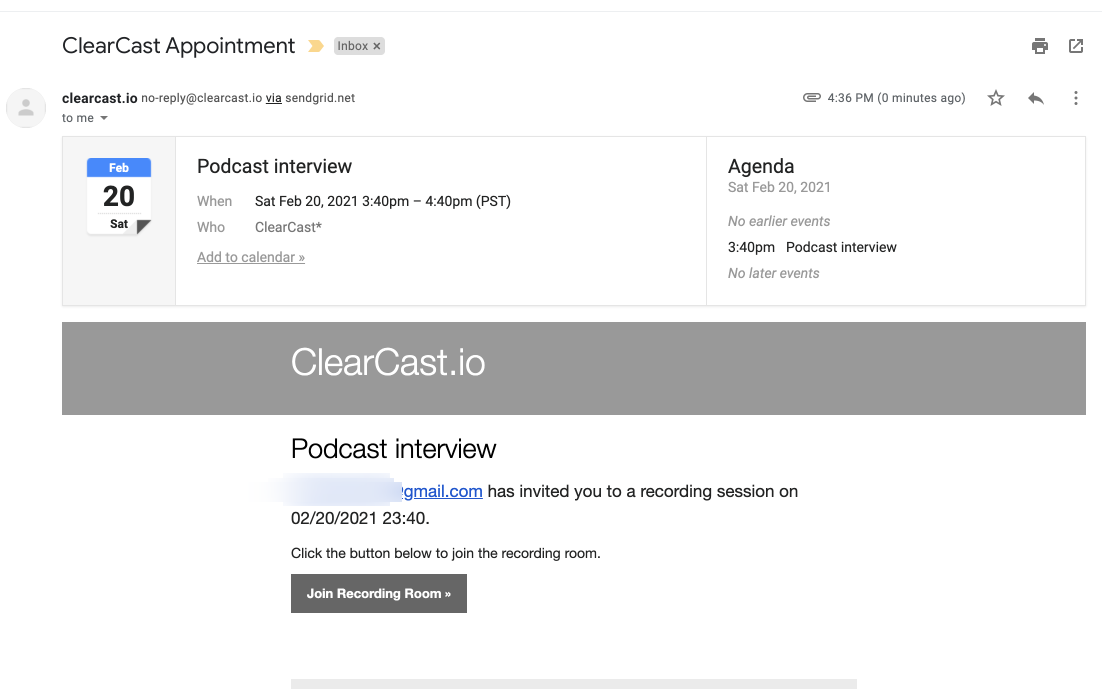Click the 'No later events' text

774,274
